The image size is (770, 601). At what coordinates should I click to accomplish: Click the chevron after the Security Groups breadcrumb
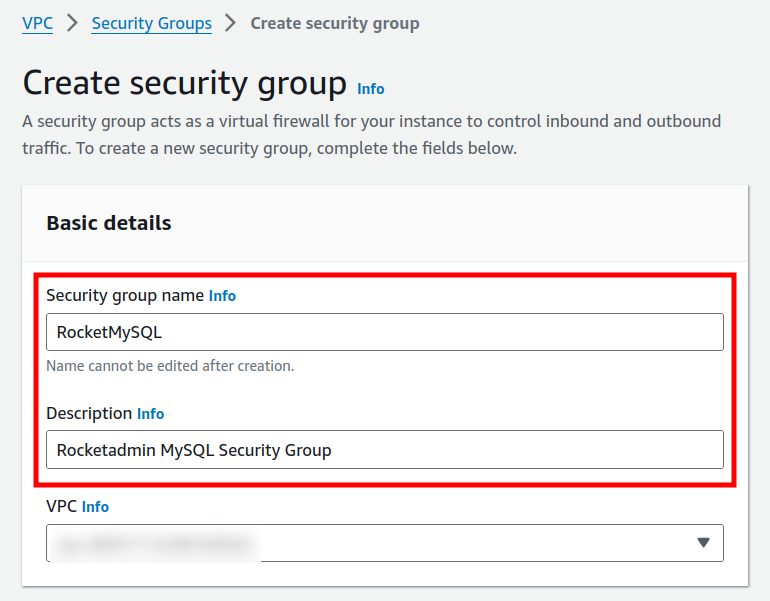tap(231, 23)
